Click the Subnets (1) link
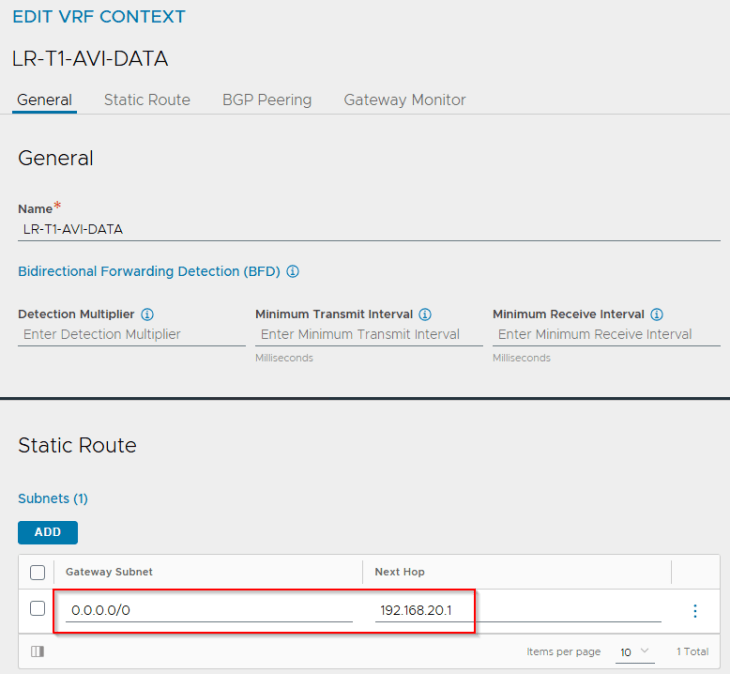730x674 pixels. click(53, 498)
